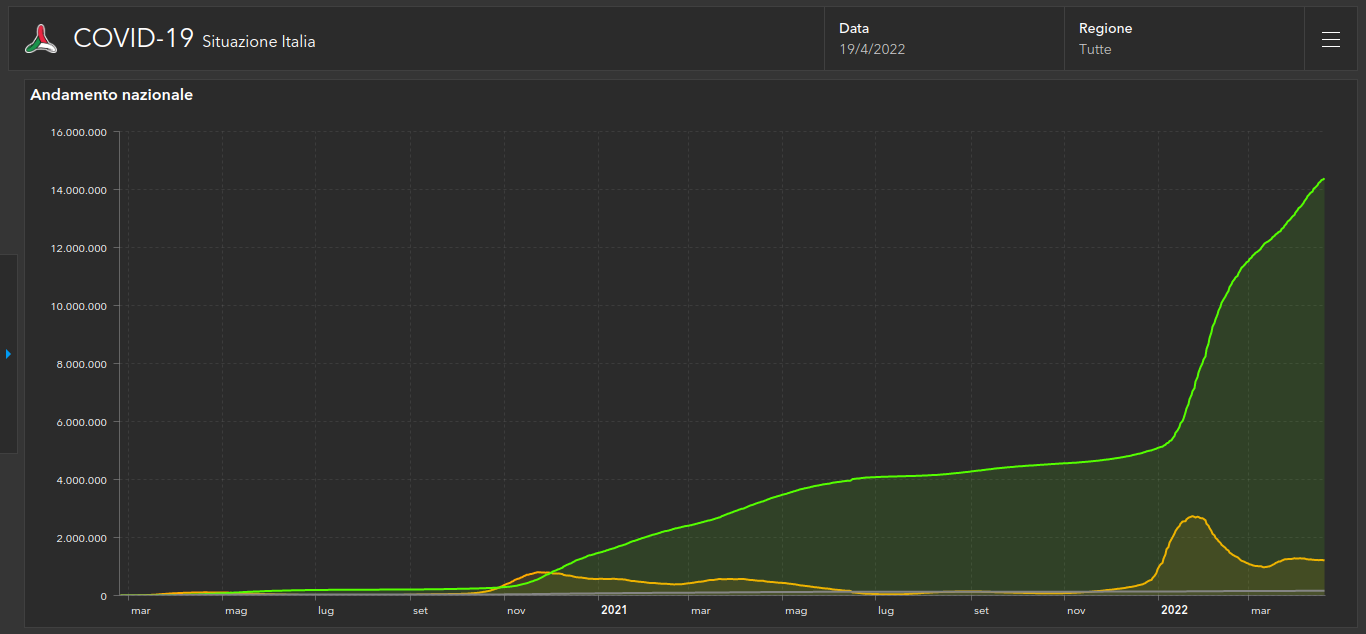Click the green curve's endpoint at top right
Screen dimensions: 1366x634
pos(1323,179)
